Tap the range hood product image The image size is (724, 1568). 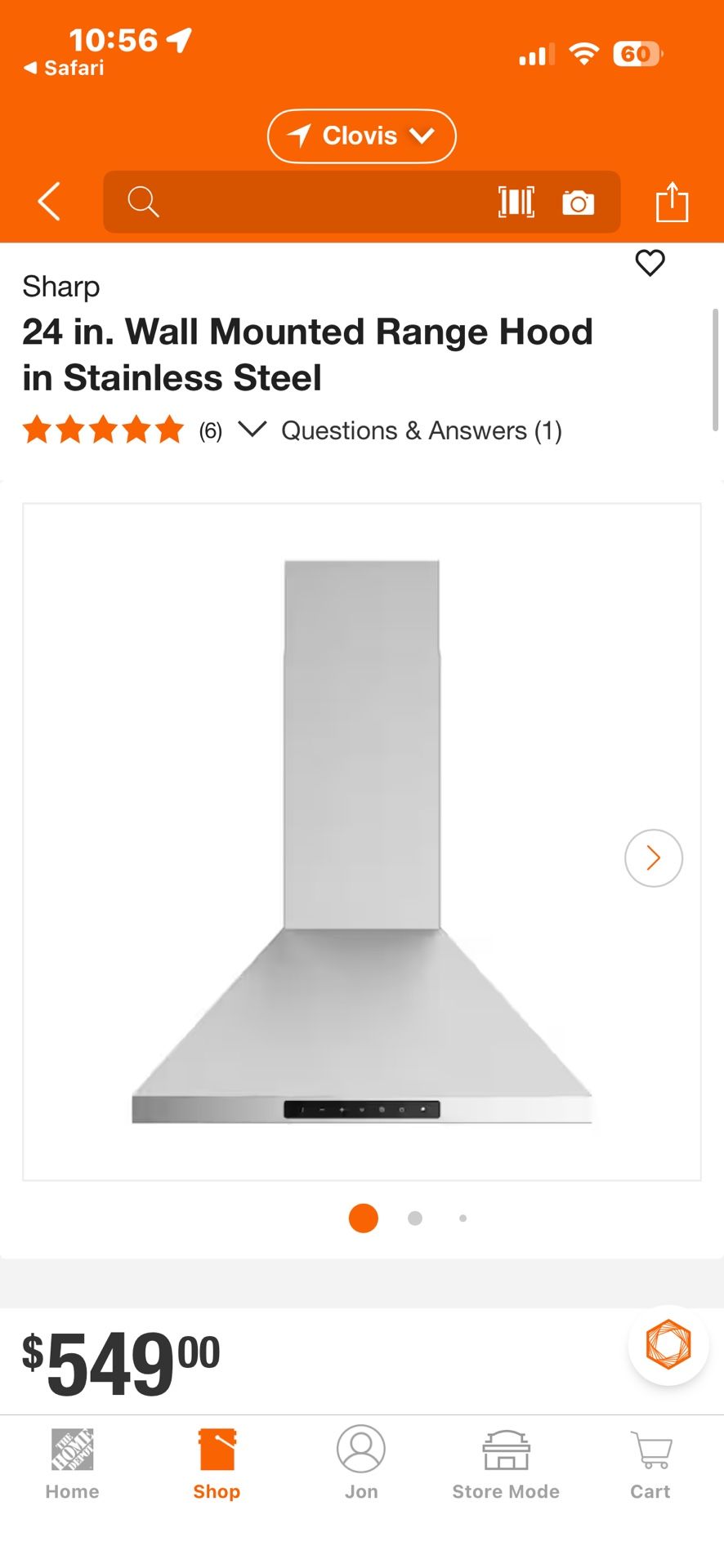click(362, 842)
